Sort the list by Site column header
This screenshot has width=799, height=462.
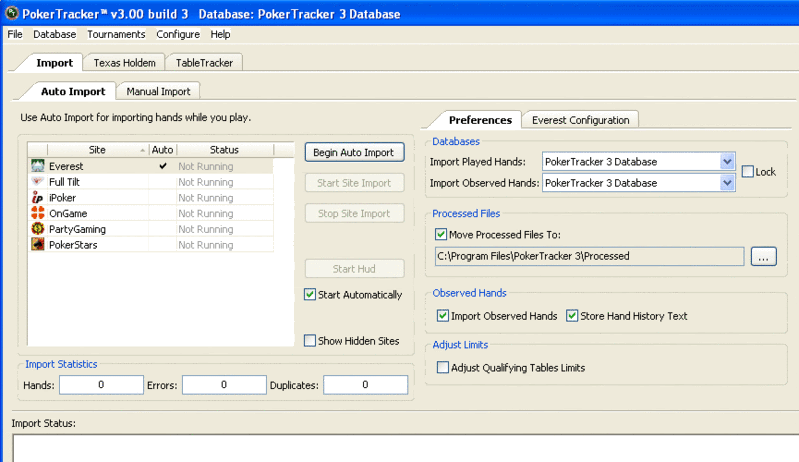coord(97,150)
